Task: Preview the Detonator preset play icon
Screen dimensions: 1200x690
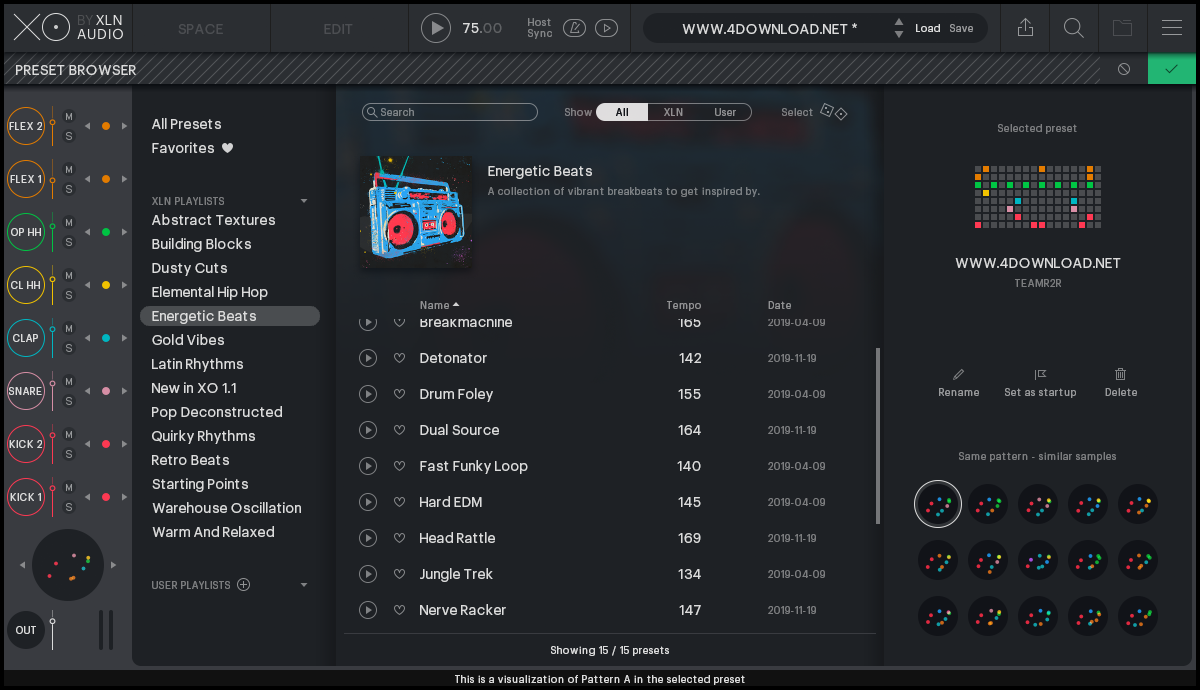Action: click(x=368, y=358)
